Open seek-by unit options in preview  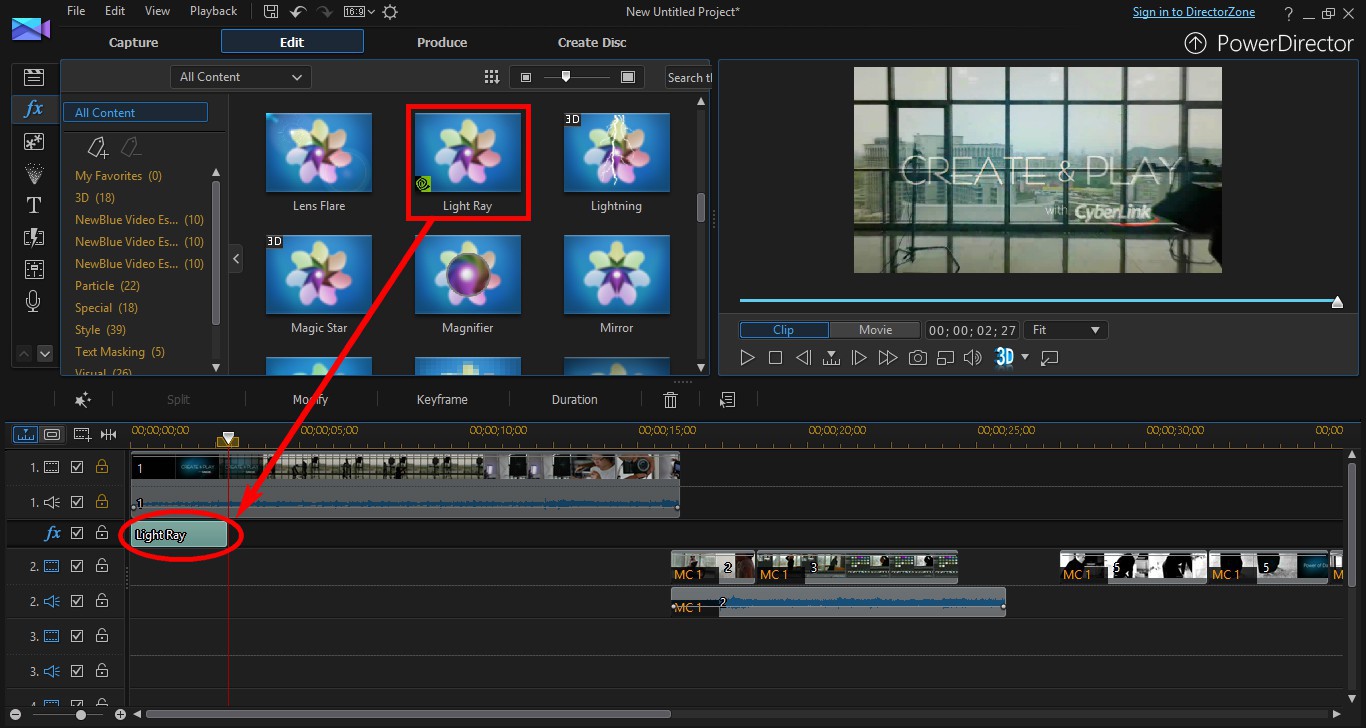click(831, 358)
